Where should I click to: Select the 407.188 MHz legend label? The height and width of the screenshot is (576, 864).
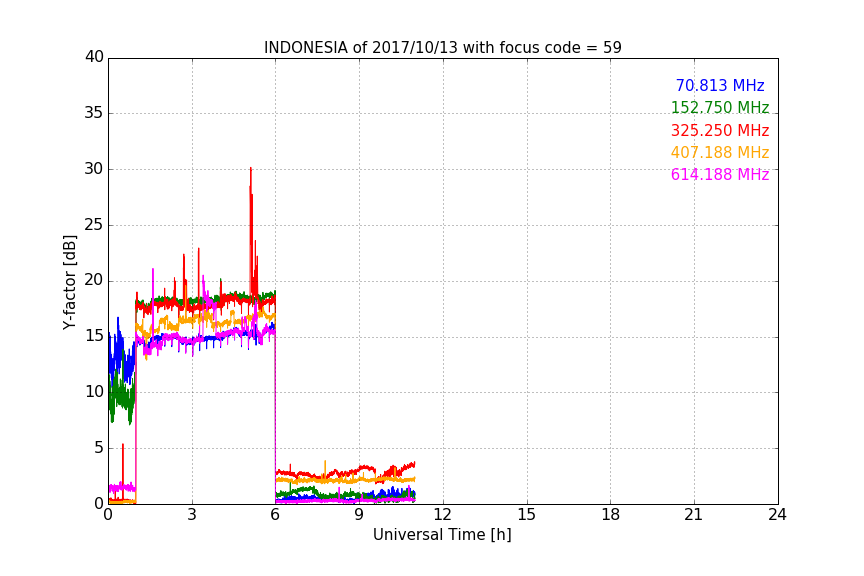point(720,152)
